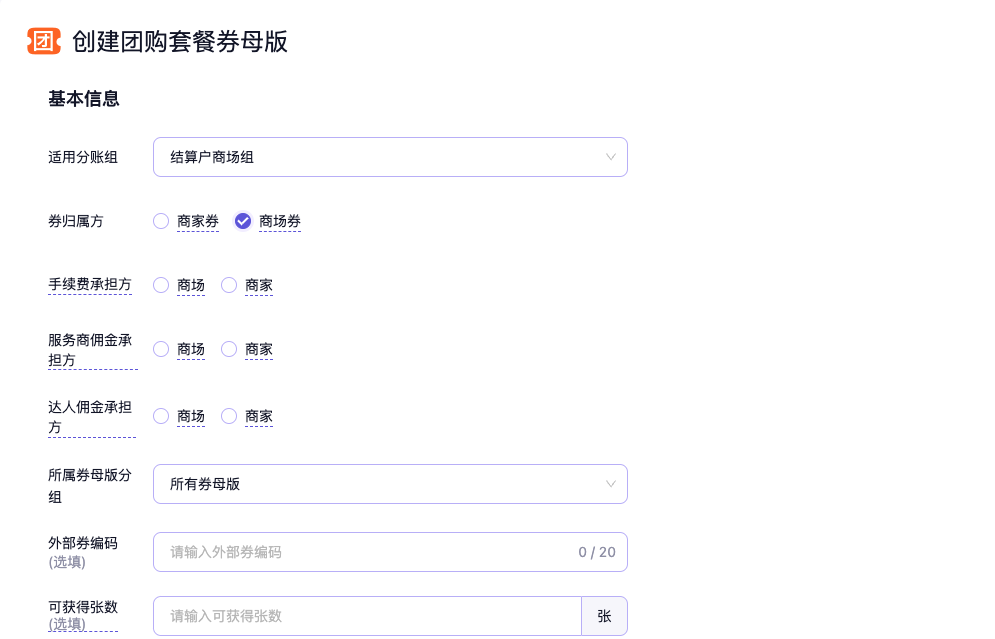995x639 pixels.
Task: Click the orange 团 logo icon
Action: 43,41
